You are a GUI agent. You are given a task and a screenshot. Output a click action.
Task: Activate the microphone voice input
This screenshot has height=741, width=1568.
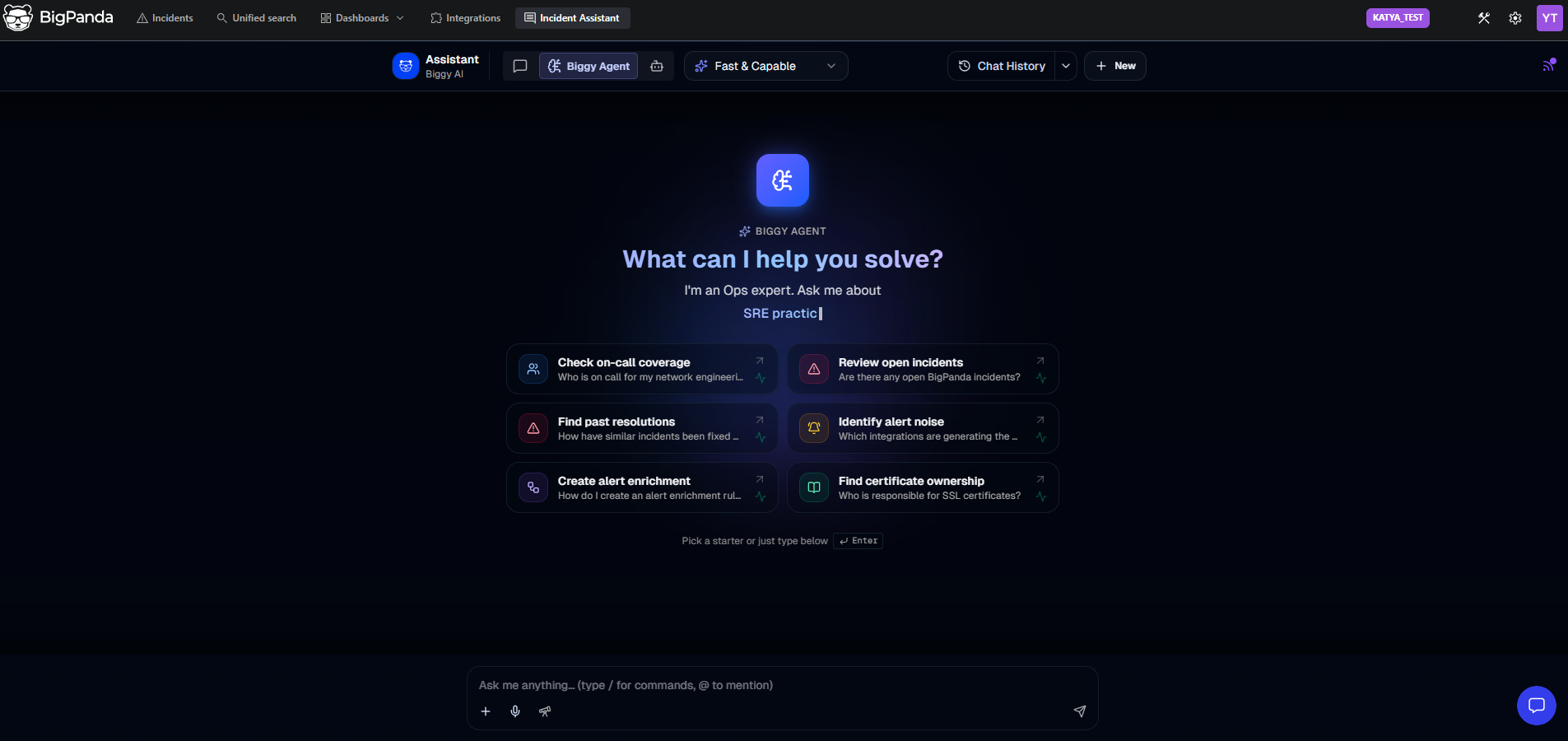coord(515,711)
